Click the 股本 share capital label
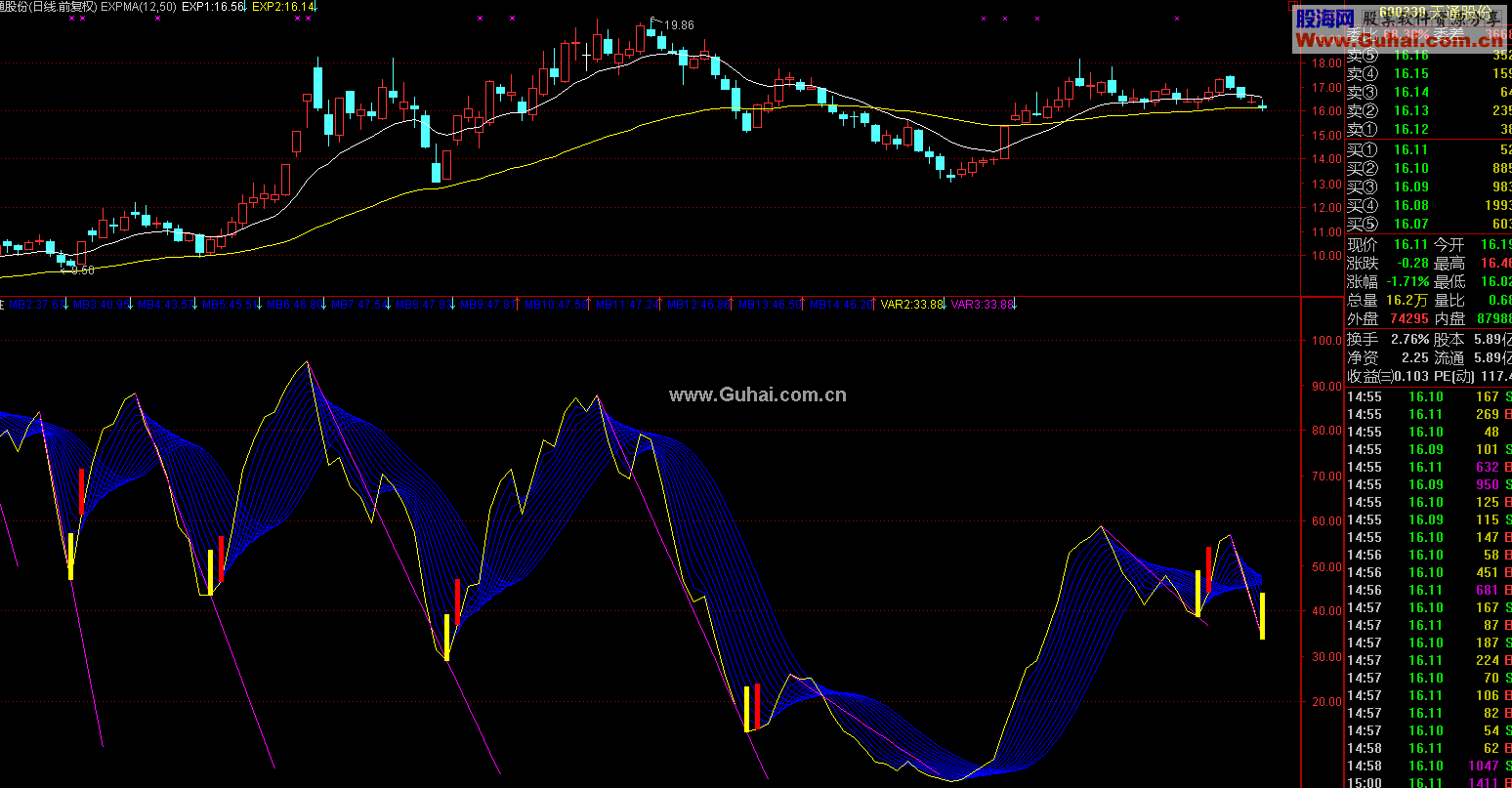 click(x=1449, y=340)
